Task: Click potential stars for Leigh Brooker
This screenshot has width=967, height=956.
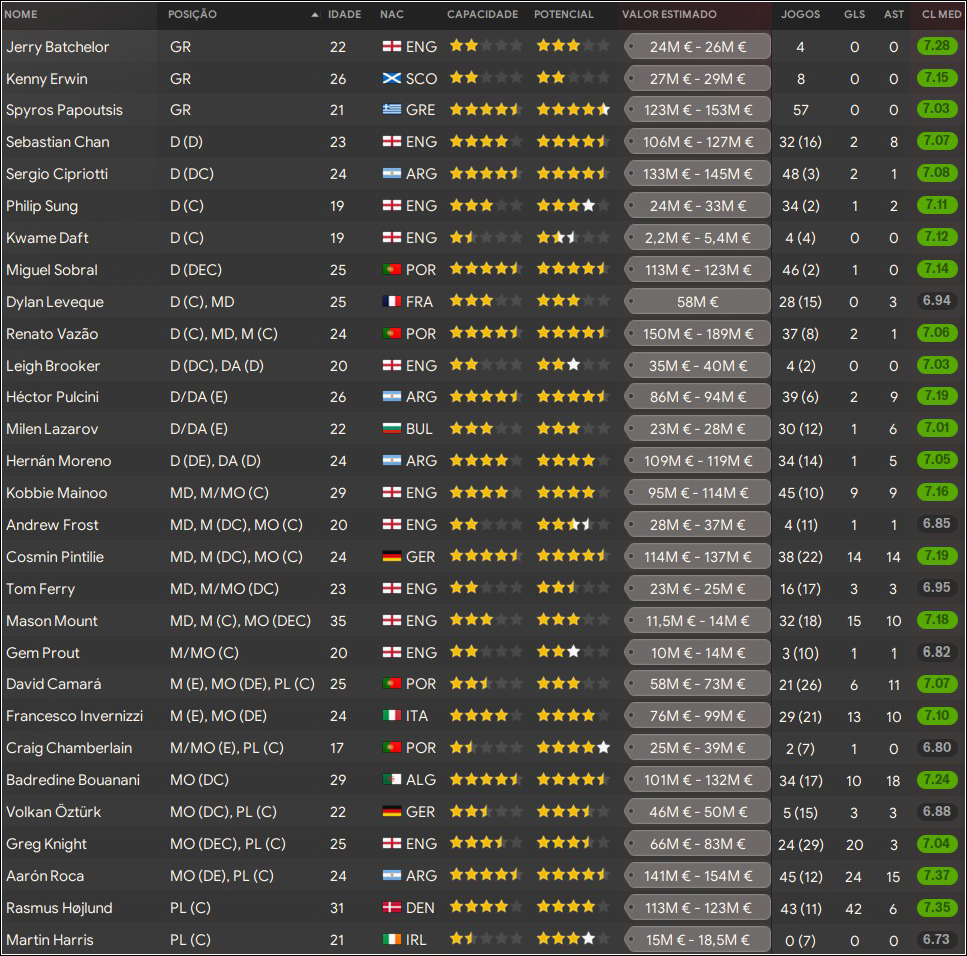Action: 573,365
